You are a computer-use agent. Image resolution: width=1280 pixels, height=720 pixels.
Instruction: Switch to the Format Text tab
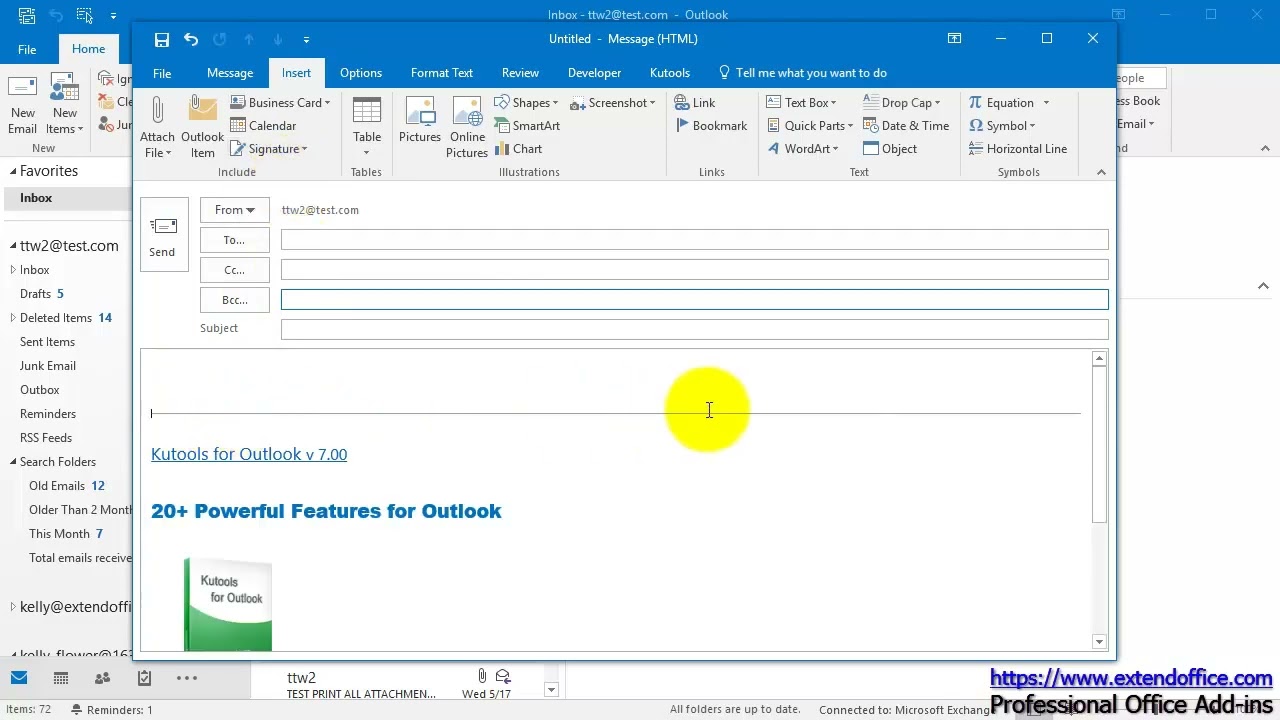[442, 73]
